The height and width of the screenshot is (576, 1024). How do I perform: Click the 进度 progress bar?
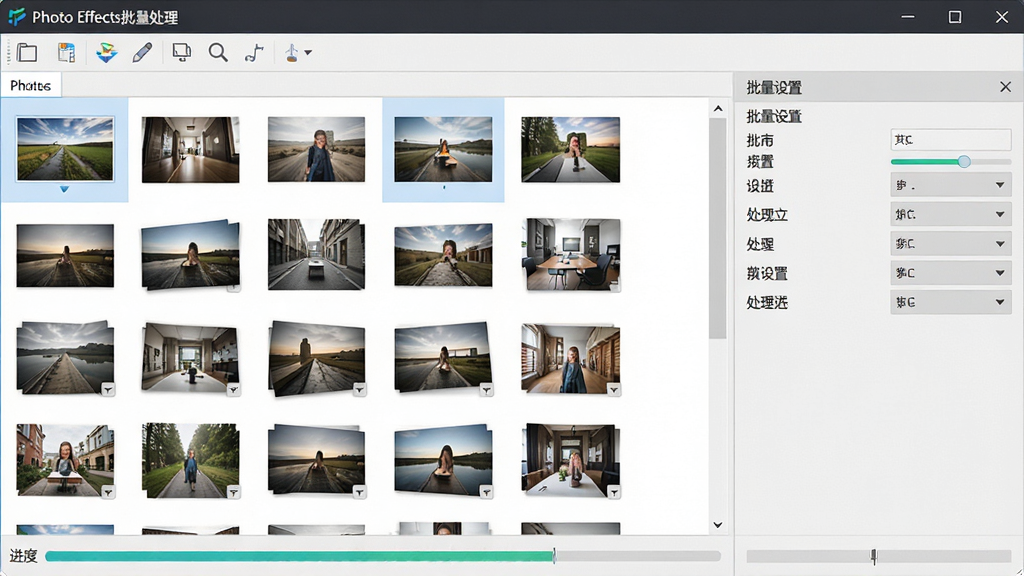(383, 556)
